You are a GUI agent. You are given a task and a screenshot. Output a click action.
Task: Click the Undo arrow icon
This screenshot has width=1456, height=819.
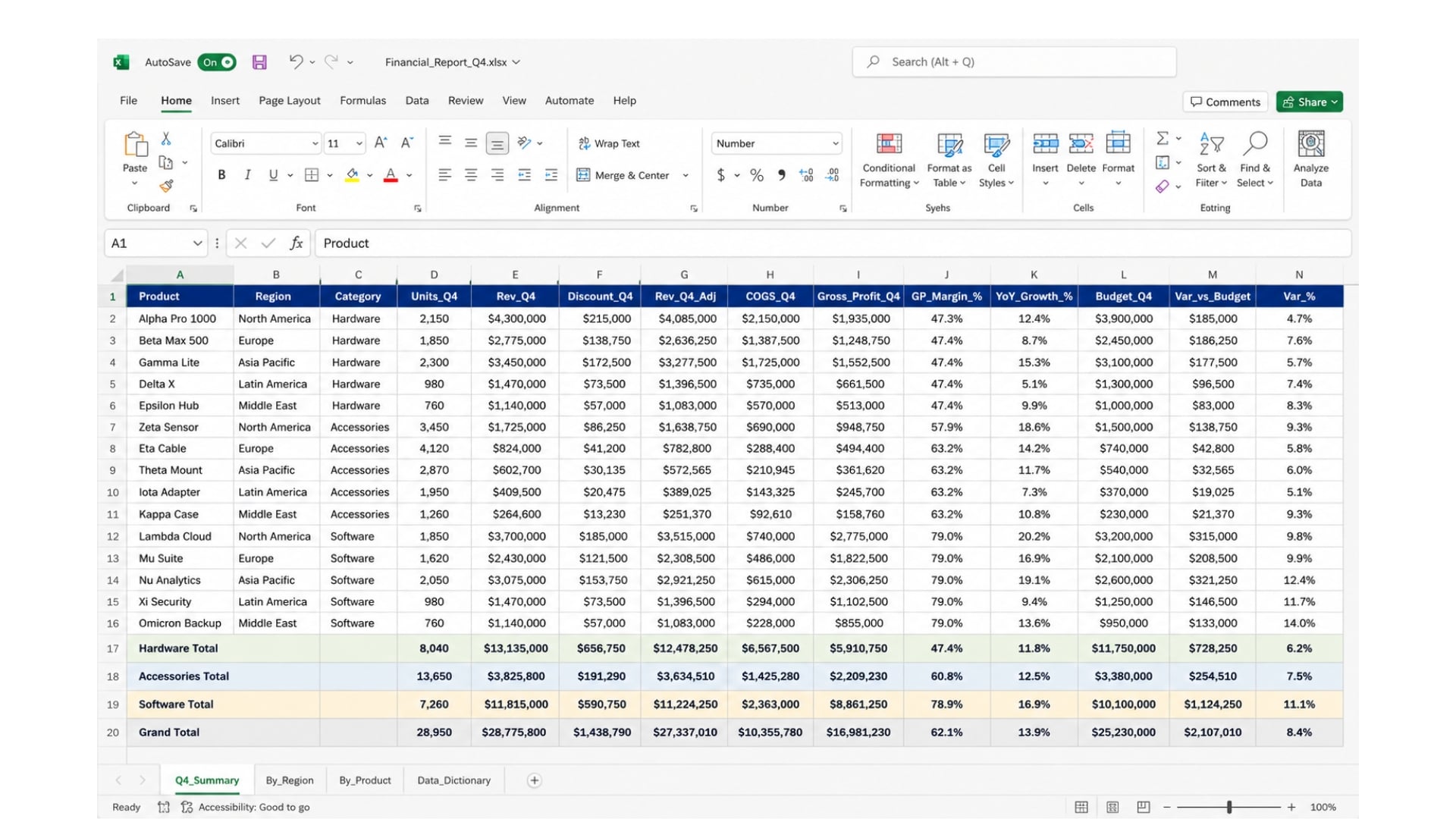(x=296, y=61)
